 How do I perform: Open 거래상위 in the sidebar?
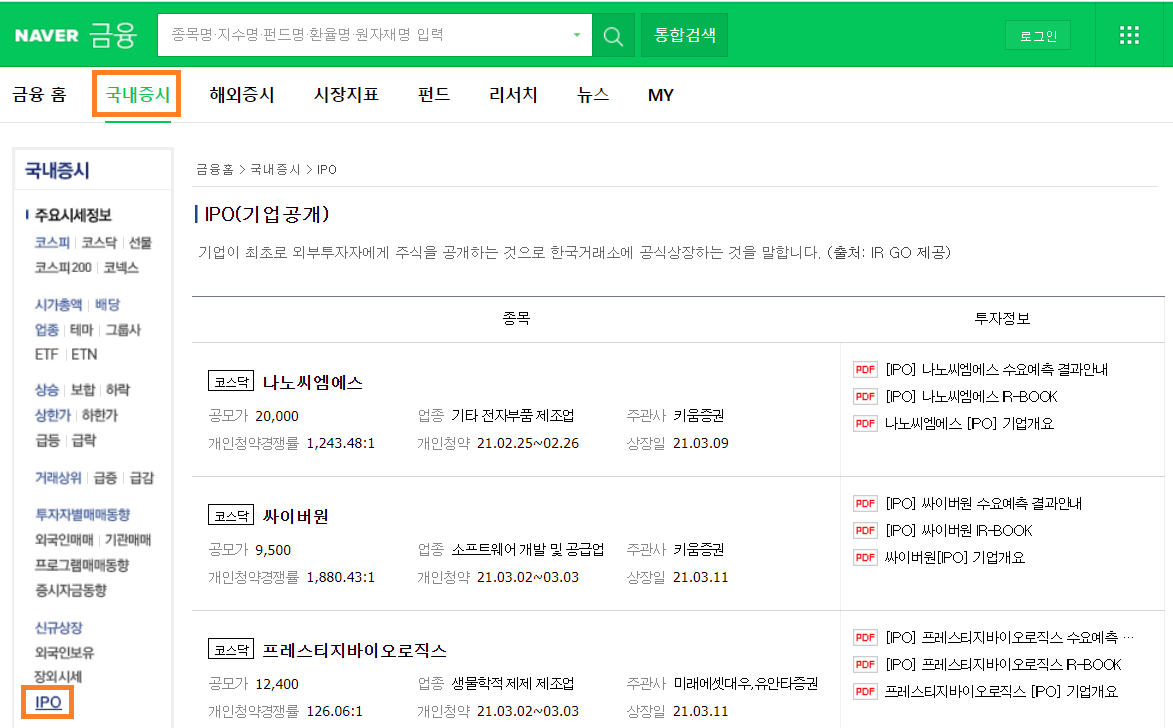pos(58,477)
